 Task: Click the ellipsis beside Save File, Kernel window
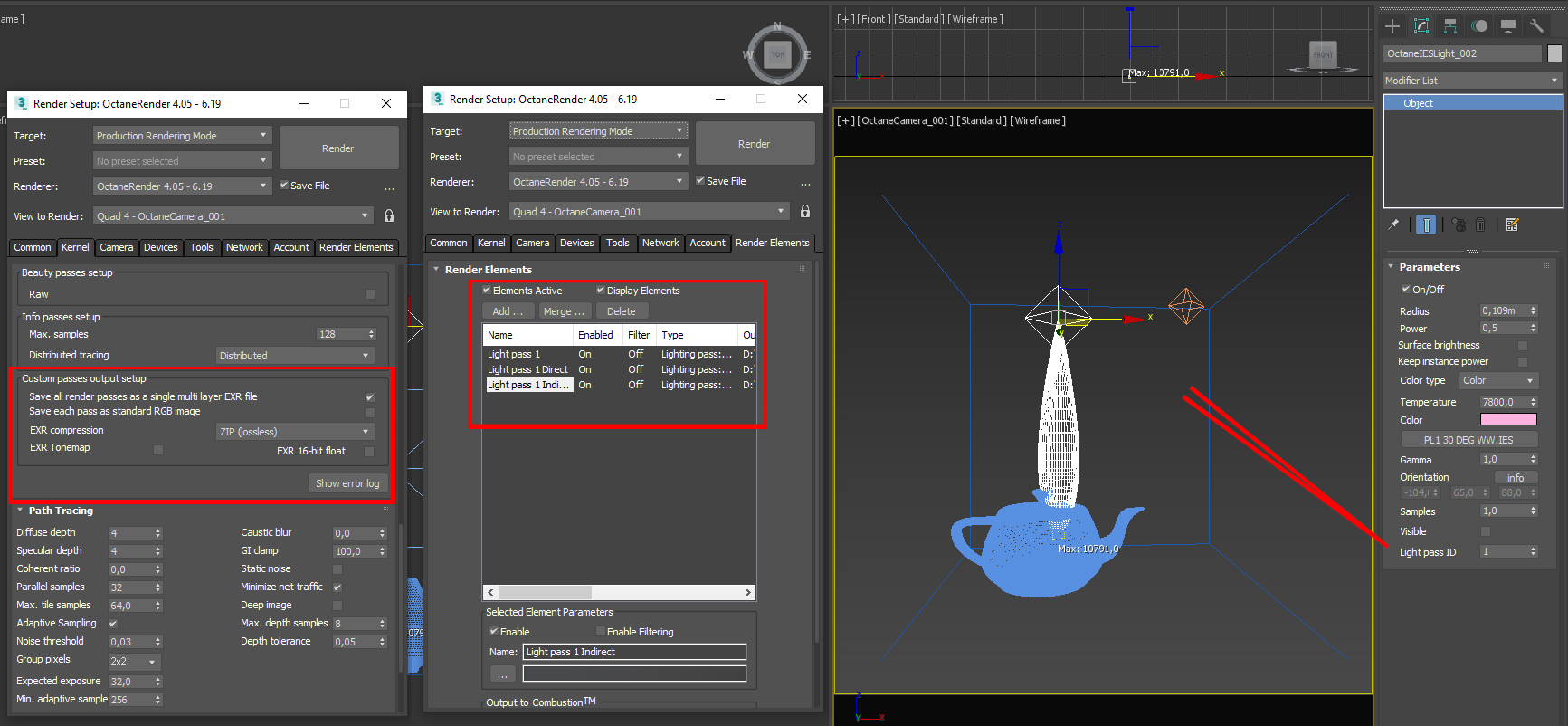(389, 187)
